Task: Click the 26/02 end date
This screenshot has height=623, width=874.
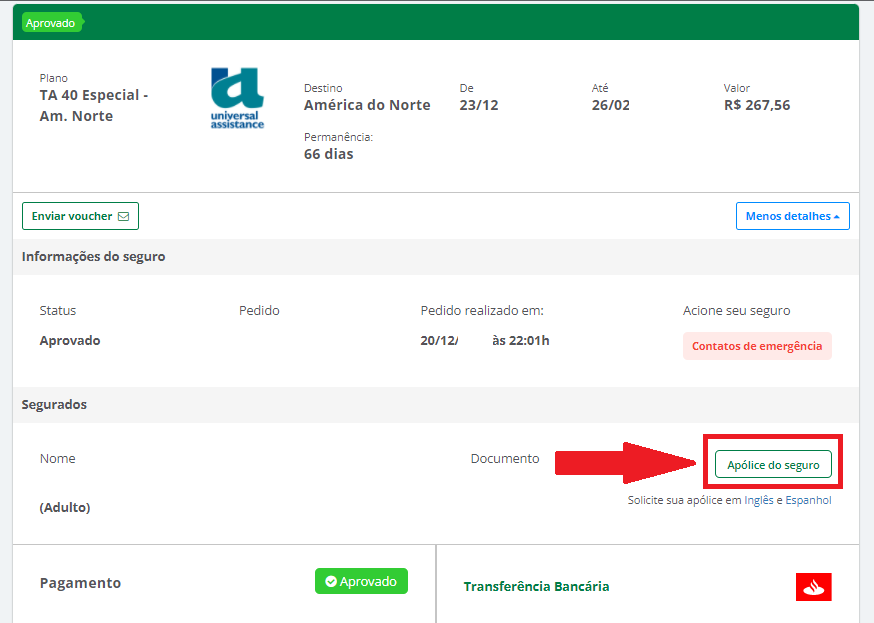Action: (x=610, y=105)
